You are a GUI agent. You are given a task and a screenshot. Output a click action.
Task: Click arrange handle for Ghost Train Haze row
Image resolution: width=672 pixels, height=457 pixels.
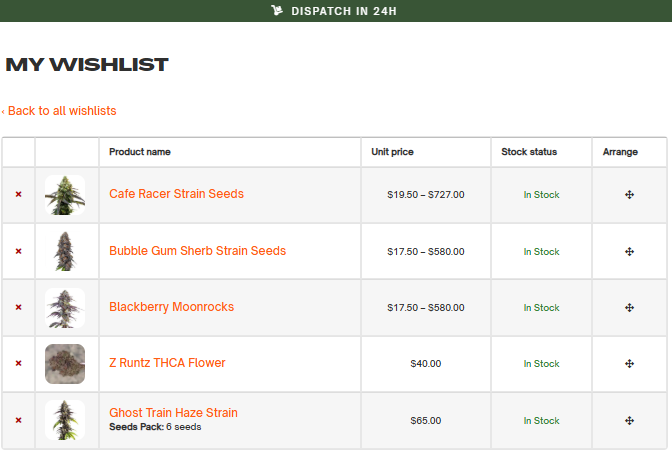629,421
